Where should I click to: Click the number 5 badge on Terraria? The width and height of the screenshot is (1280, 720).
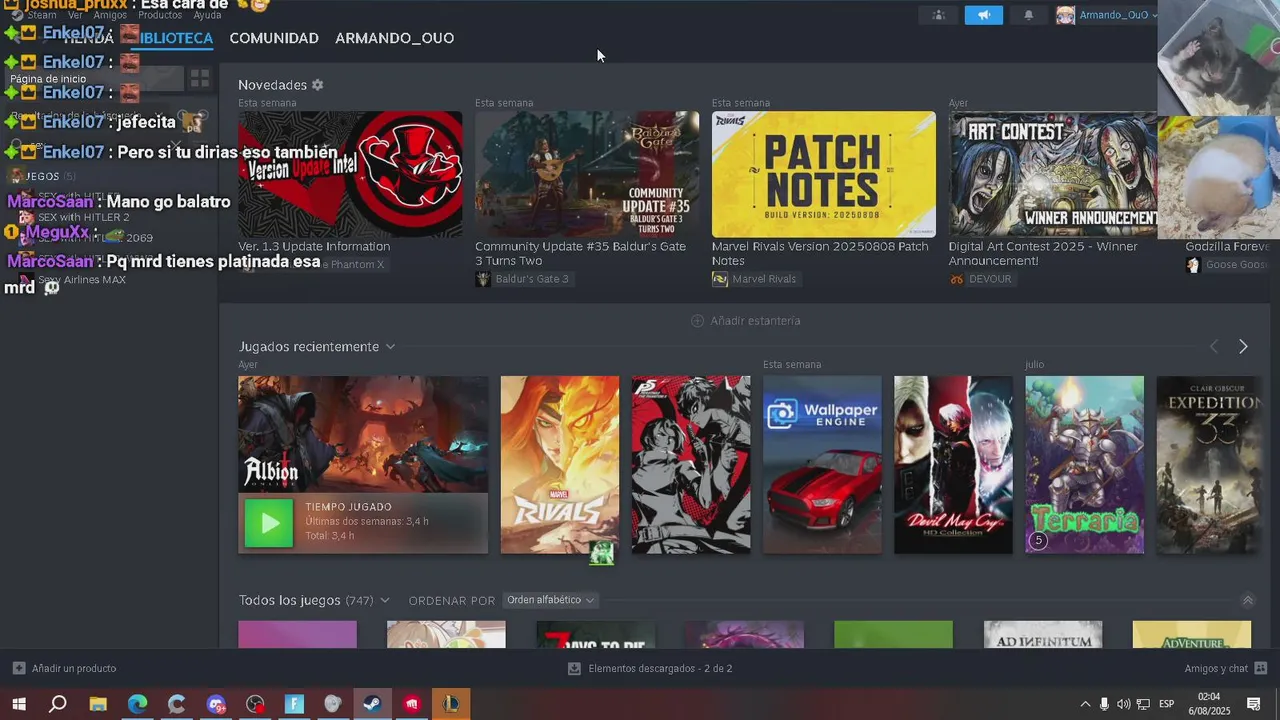click(1038, 541)
